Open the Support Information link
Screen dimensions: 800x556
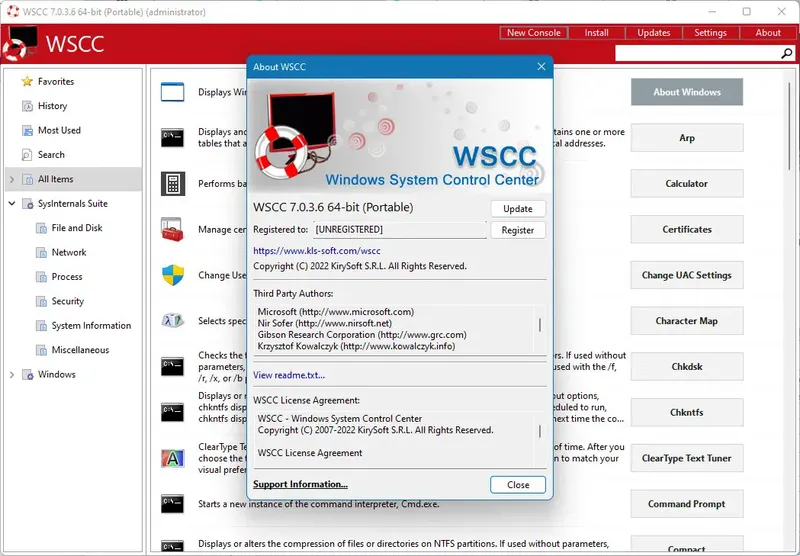(300, 484)
